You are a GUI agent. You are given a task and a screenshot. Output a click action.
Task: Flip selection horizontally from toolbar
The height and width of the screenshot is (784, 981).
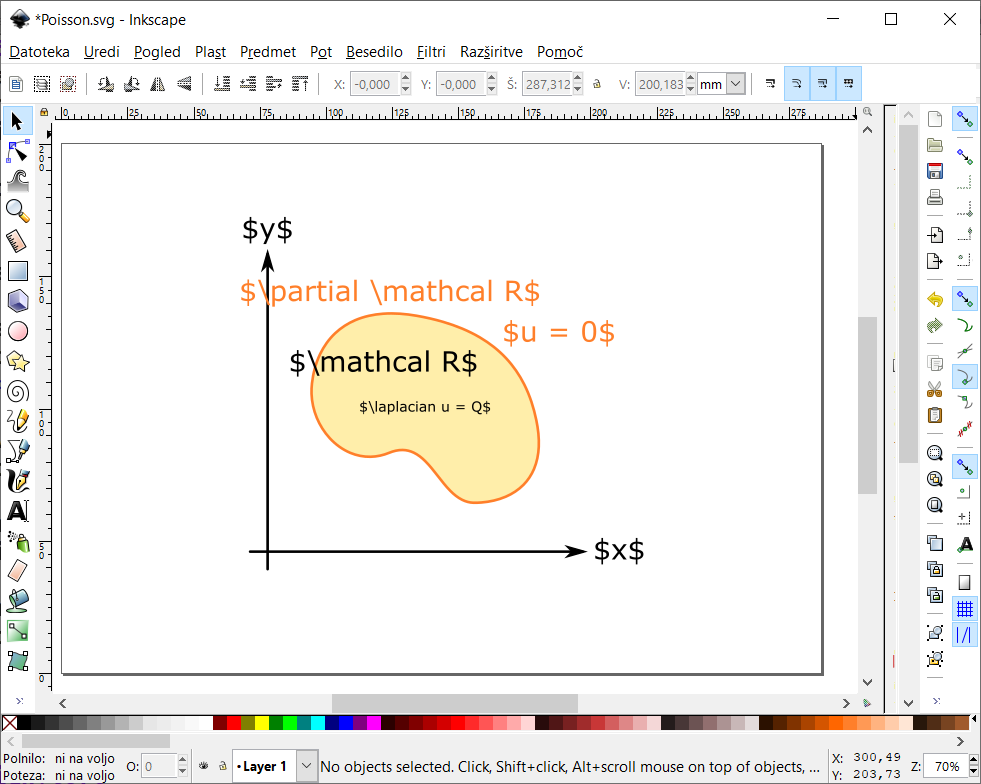157,85
